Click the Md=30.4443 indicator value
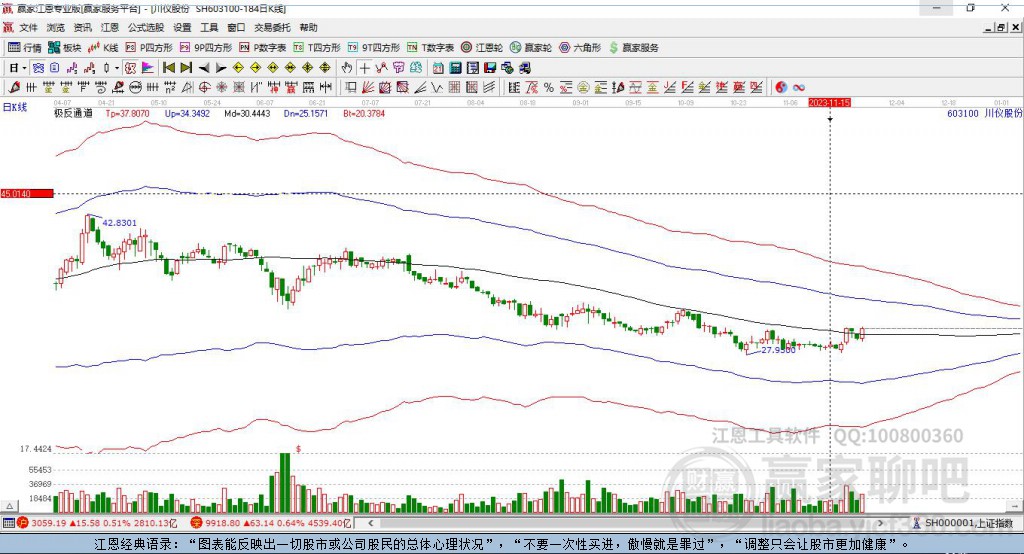The image size is (1024, 554). [247, 114]
